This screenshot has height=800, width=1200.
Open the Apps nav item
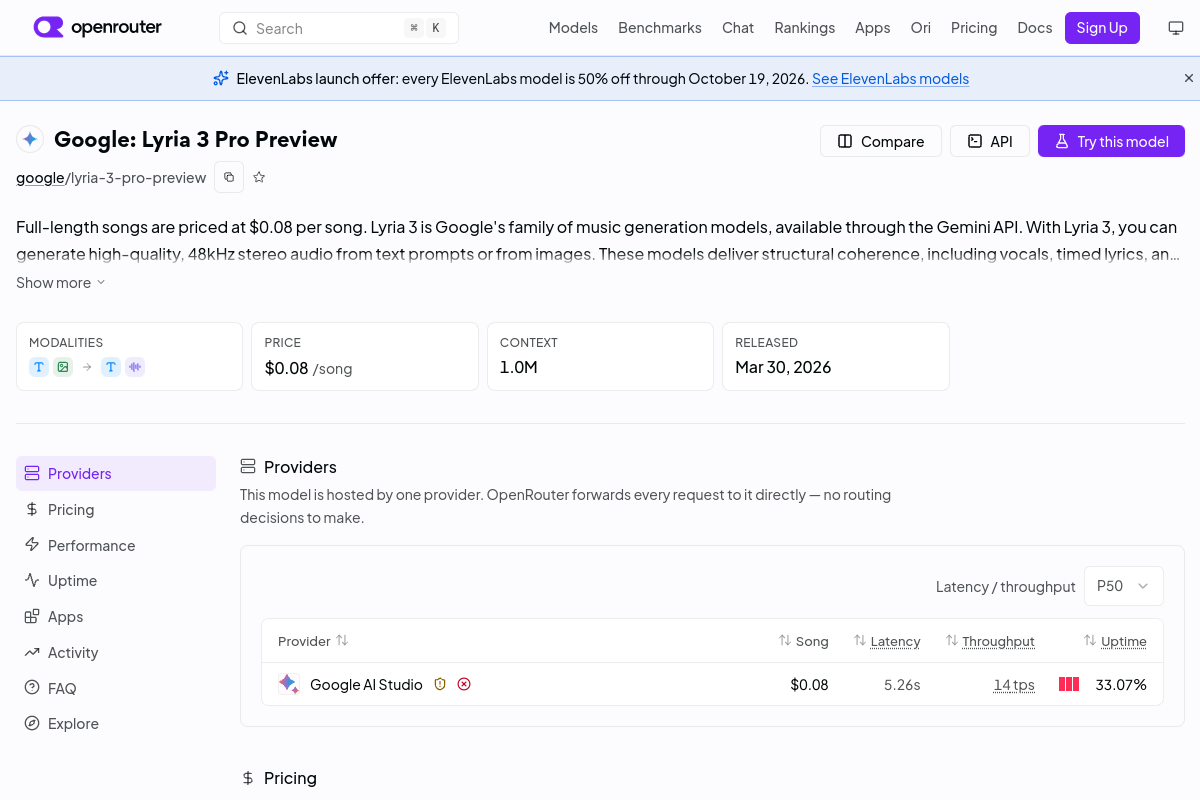[x=872, y=28]
